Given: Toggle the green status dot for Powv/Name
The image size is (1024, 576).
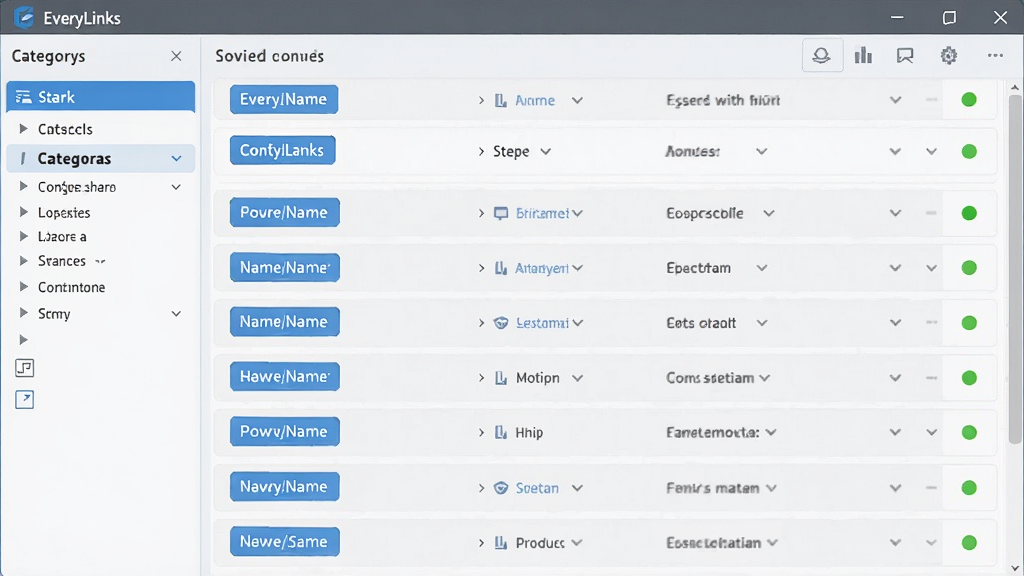Looking at the screenshot, I should tap(969, 432).
